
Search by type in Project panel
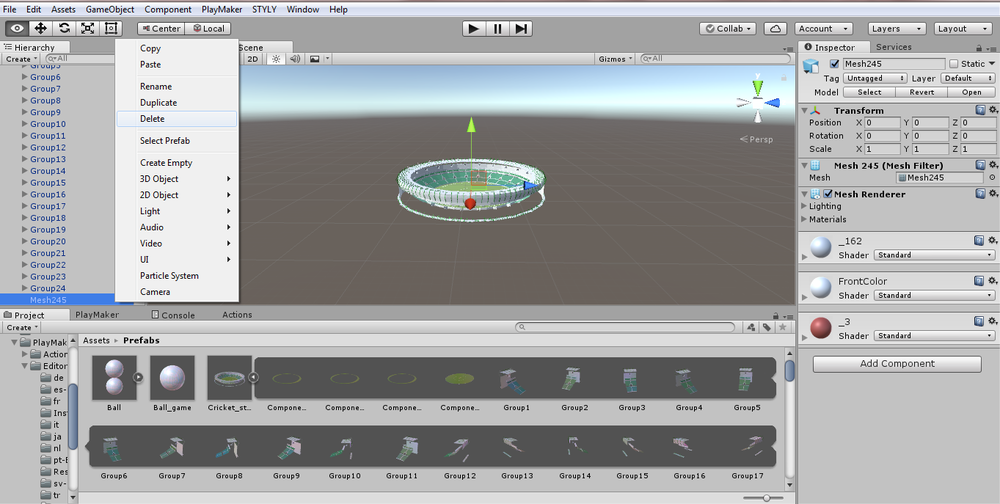751,327
